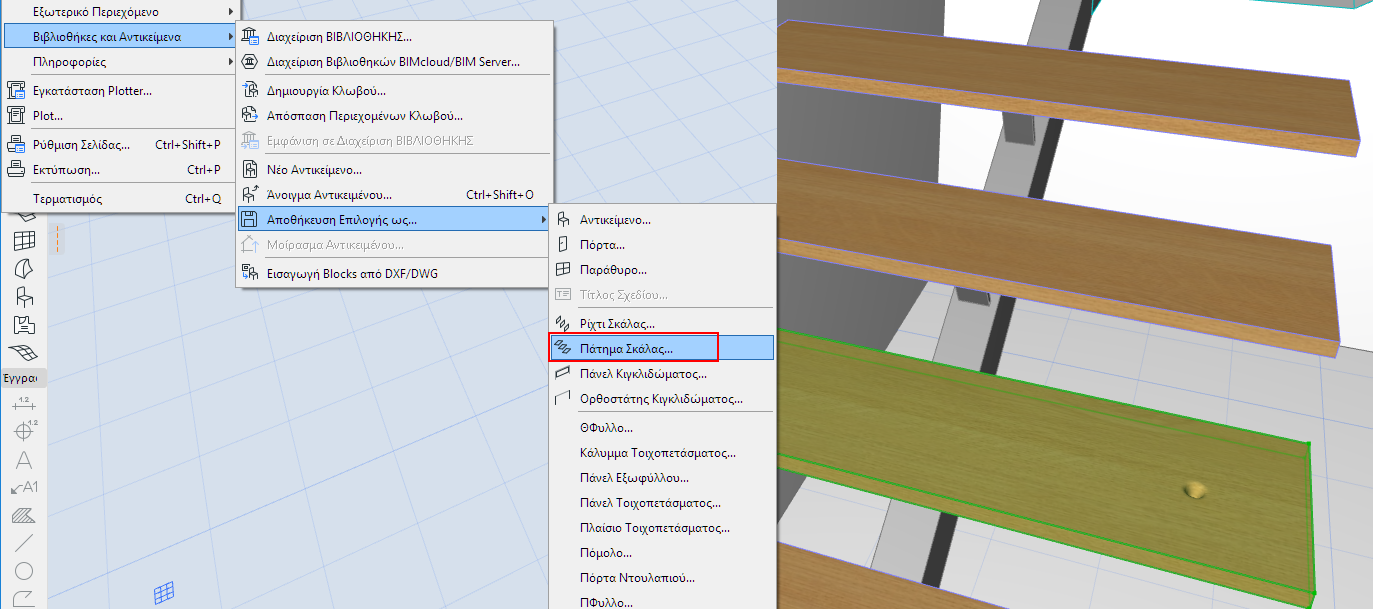
Task: Click the Ctrl+P shortcut text
Action: coord(204,170)
